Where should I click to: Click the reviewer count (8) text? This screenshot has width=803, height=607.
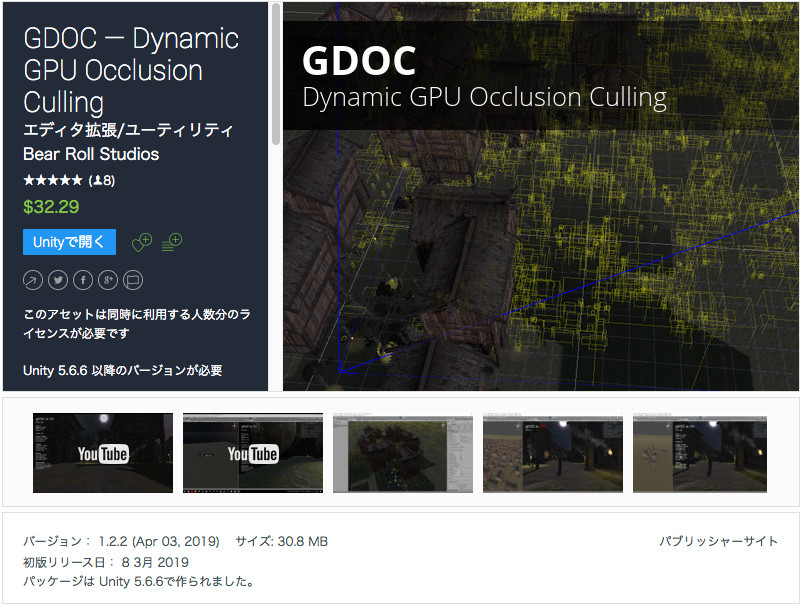click(101, 180)
